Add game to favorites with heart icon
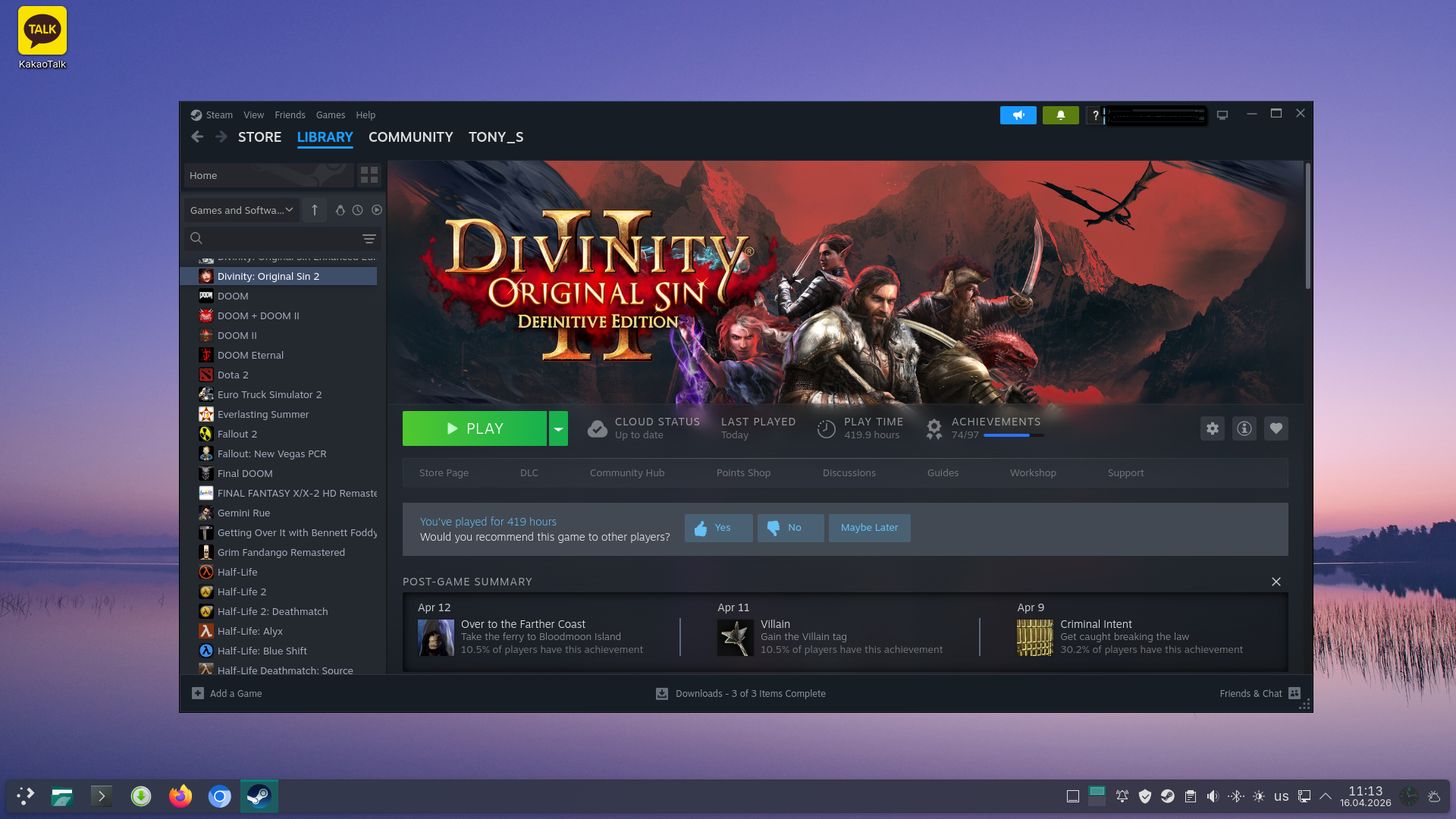The image size is (1456, 819). [x=1276, y=428]
